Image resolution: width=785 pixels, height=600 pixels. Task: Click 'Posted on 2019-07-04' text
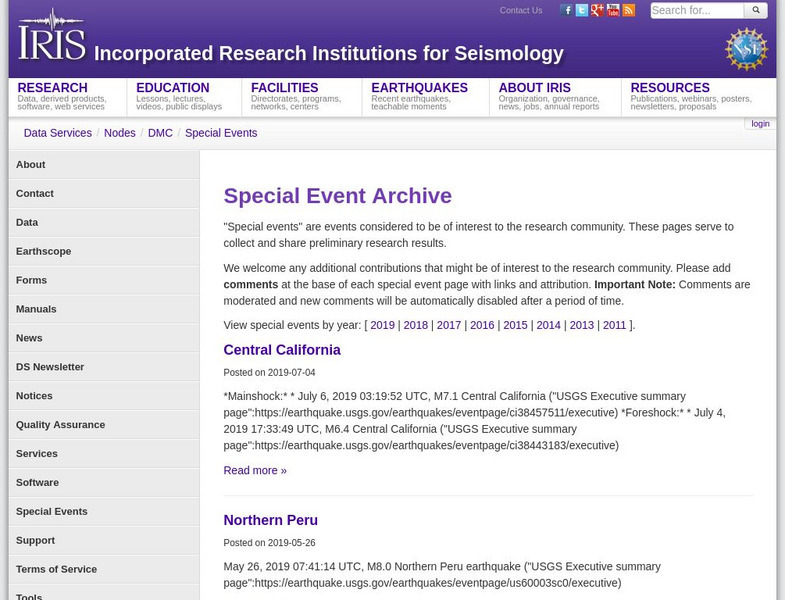pos(269,373)
